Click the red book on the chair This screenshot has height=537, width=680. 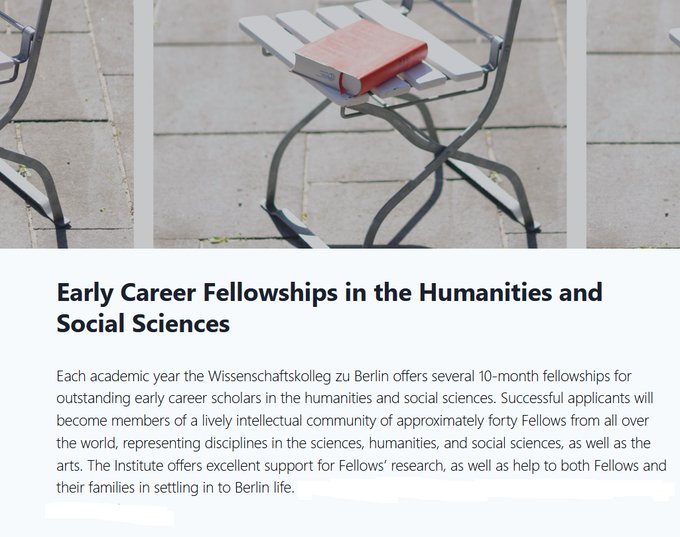tap(360, 56)
